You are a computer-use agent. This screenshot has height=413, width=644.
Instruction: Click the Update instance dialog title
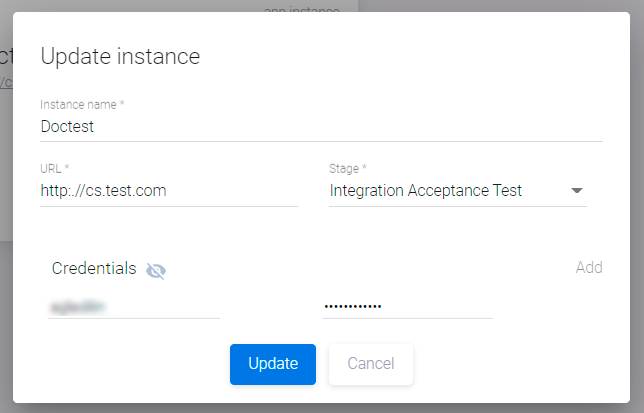(x=120, y=56)
